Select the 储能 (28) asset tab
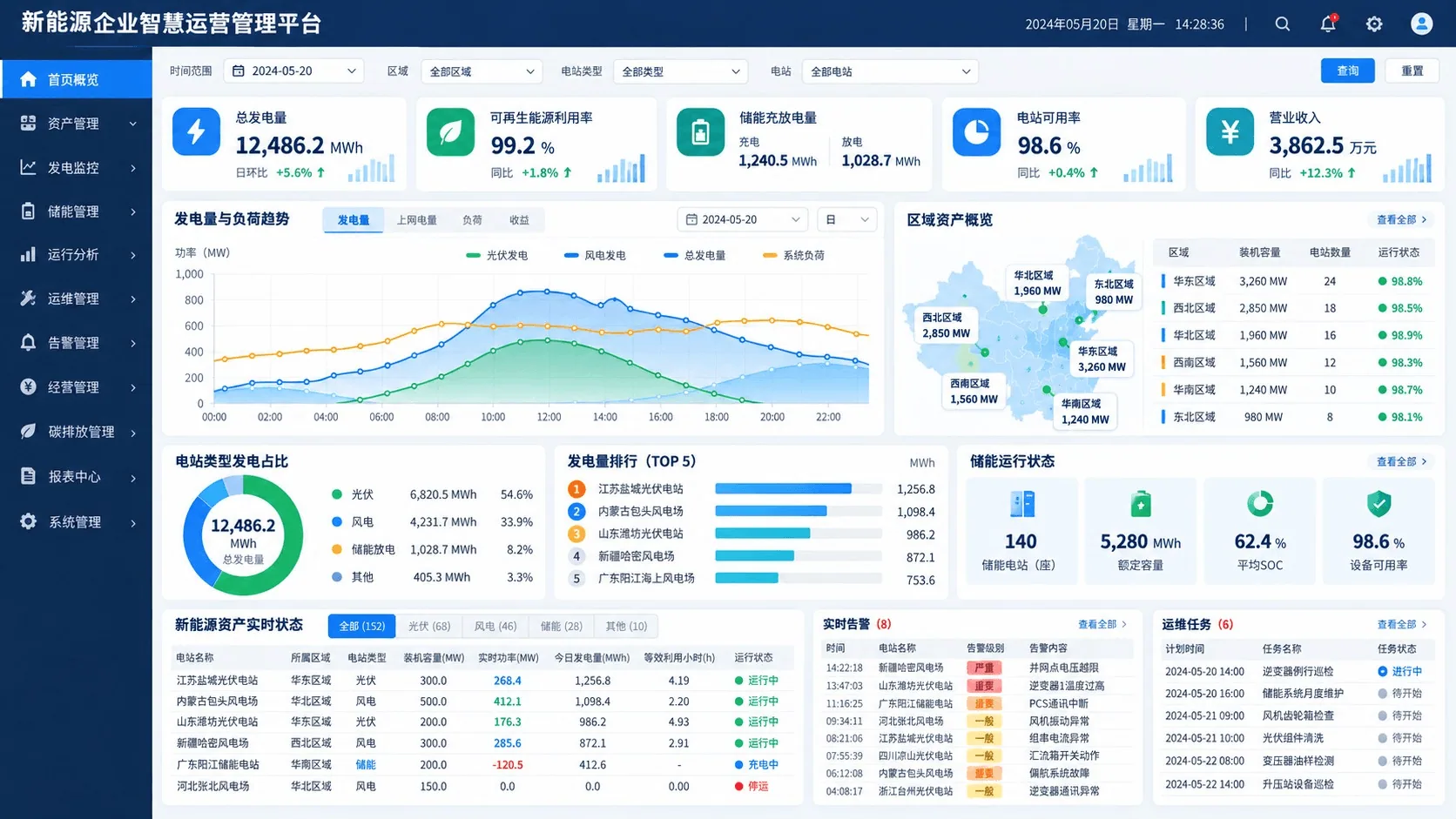Image resolution: width=1456 pixels, height=819 pixels. pos(562,626)
